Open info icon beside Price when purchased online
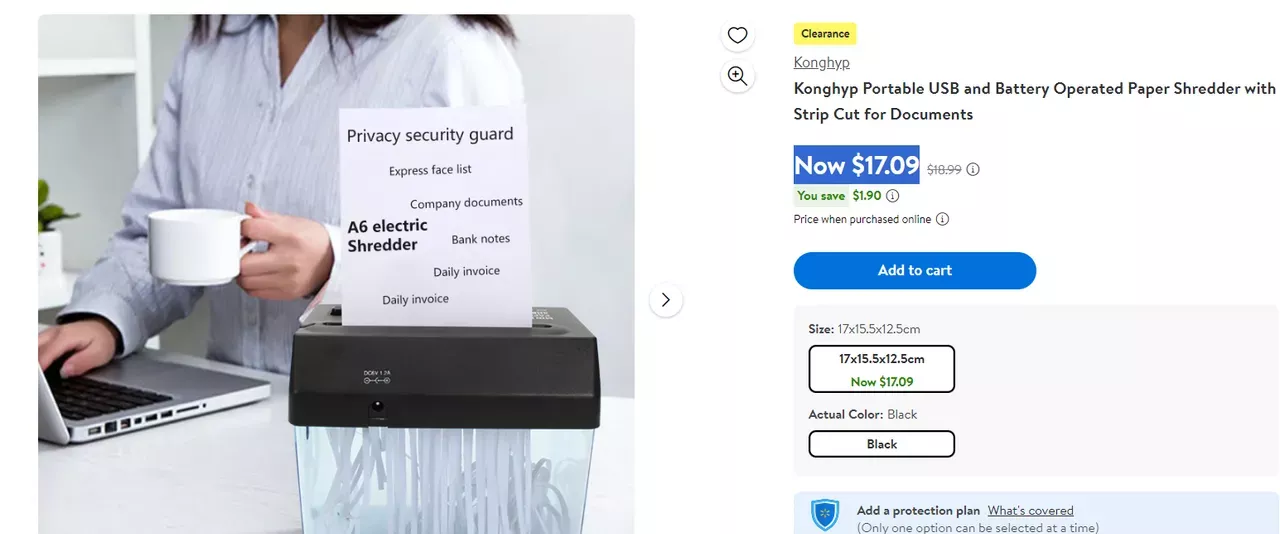1280x534 pixels. [x=942, y=219]
